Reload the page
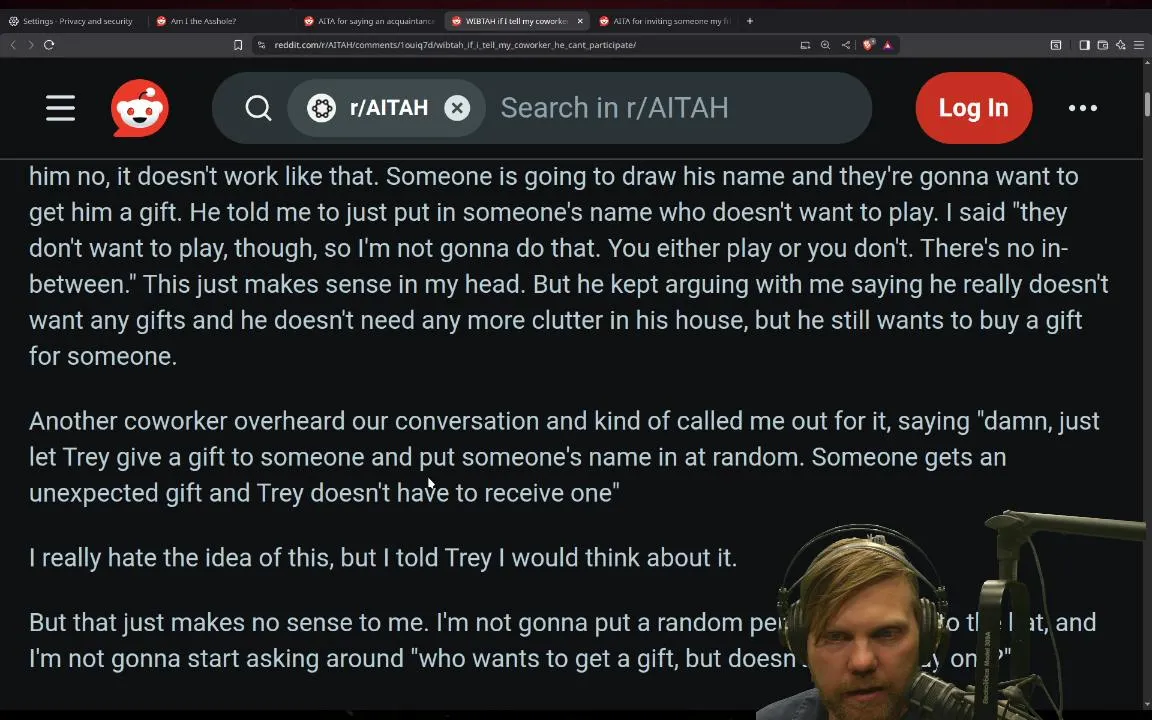The image size is (1152, 720). click(x=49, y=45)
